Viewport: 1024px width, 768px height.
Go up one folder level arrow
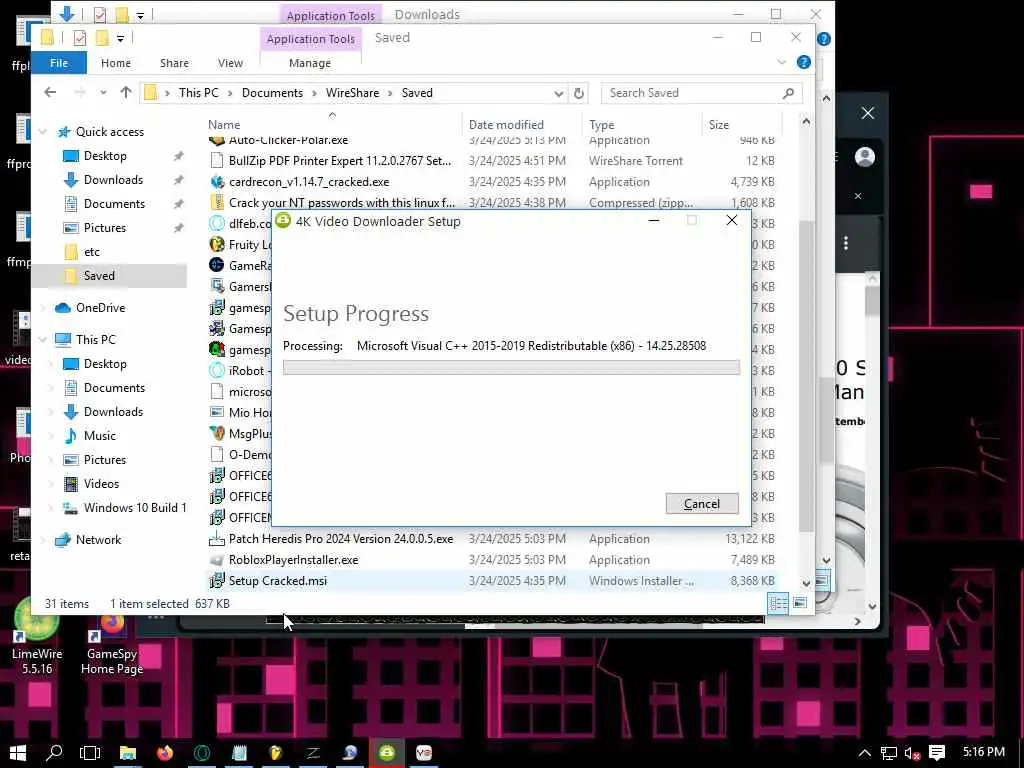pyautogui.click(x=126, y=93)
